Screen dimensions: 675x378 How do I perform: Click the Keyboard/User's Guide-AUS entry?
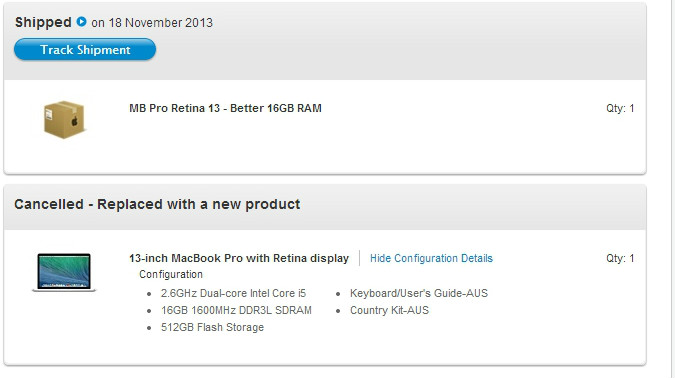[419, 293]
